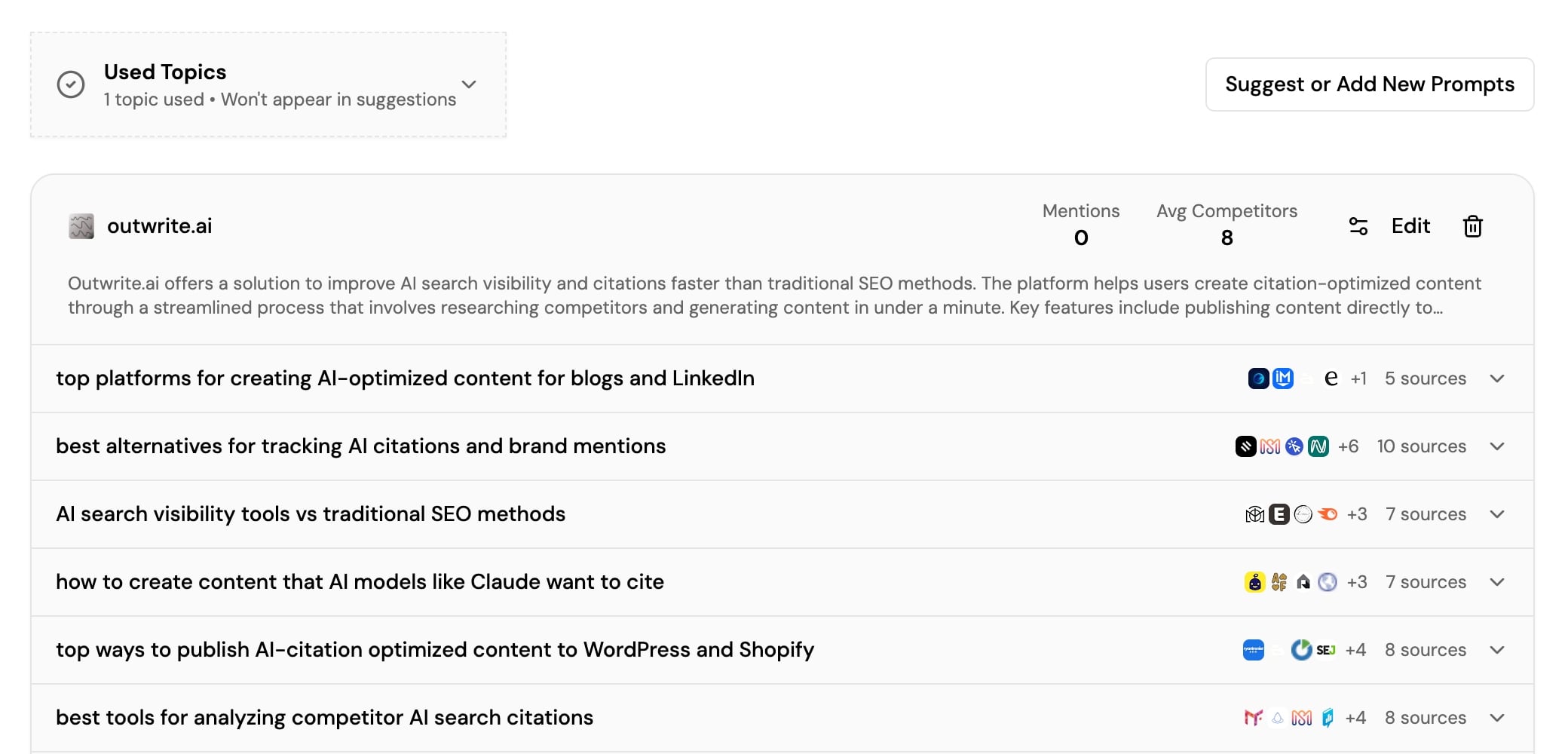
Task: Click the orange Semrush icon in SEO methods row
Action: pos(1328,514)
